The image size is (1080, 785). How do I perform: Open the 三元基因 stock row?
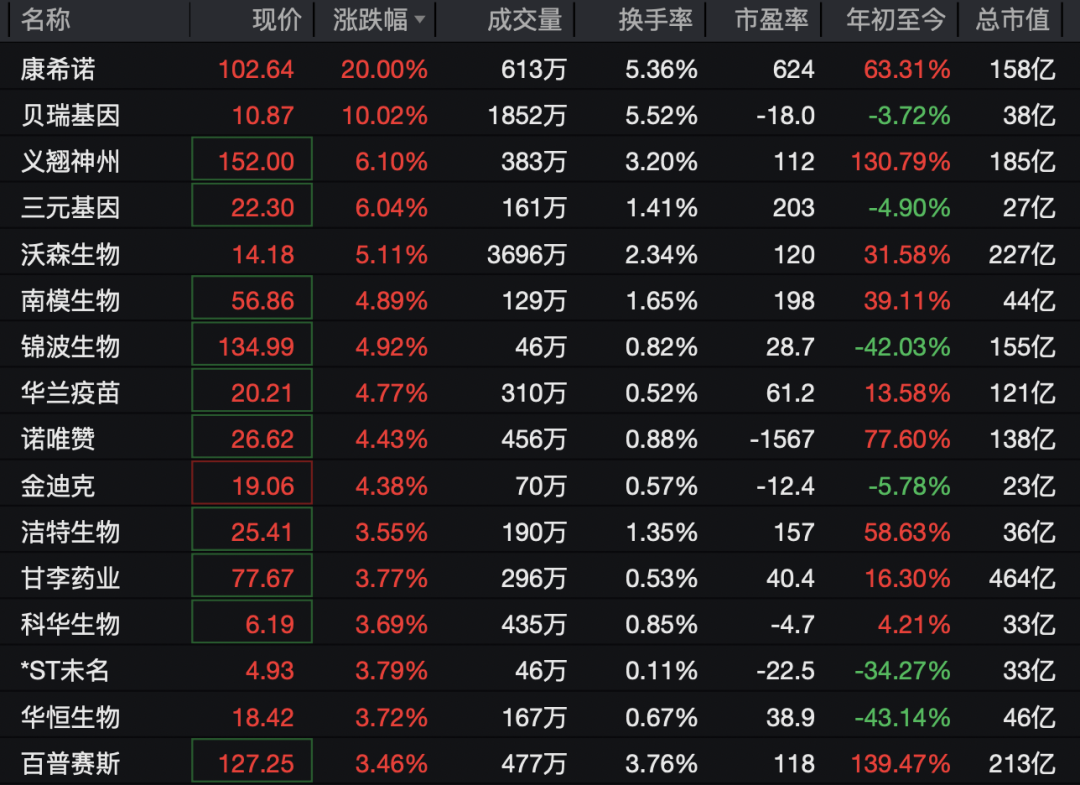click(540, 207)
